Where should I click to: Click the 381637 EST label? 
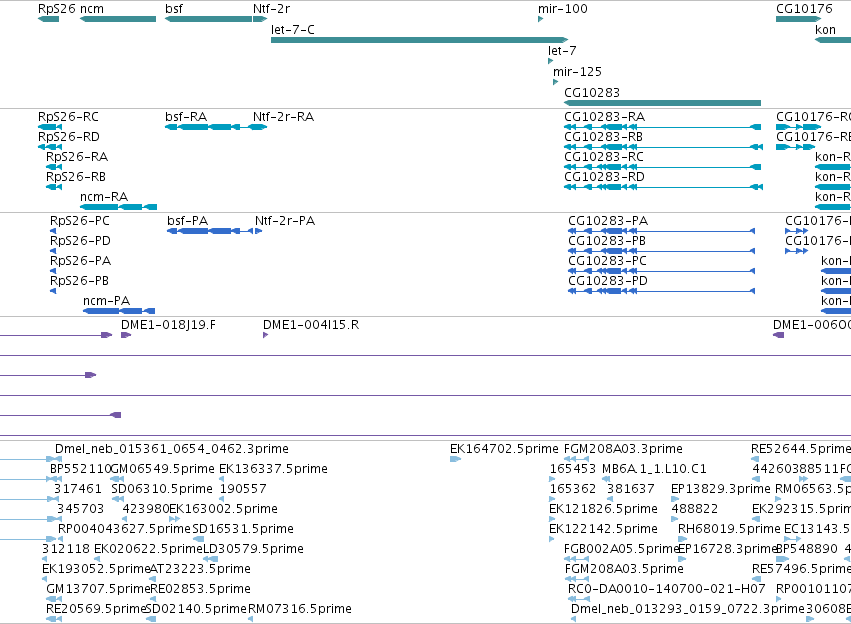click(631, 489)
